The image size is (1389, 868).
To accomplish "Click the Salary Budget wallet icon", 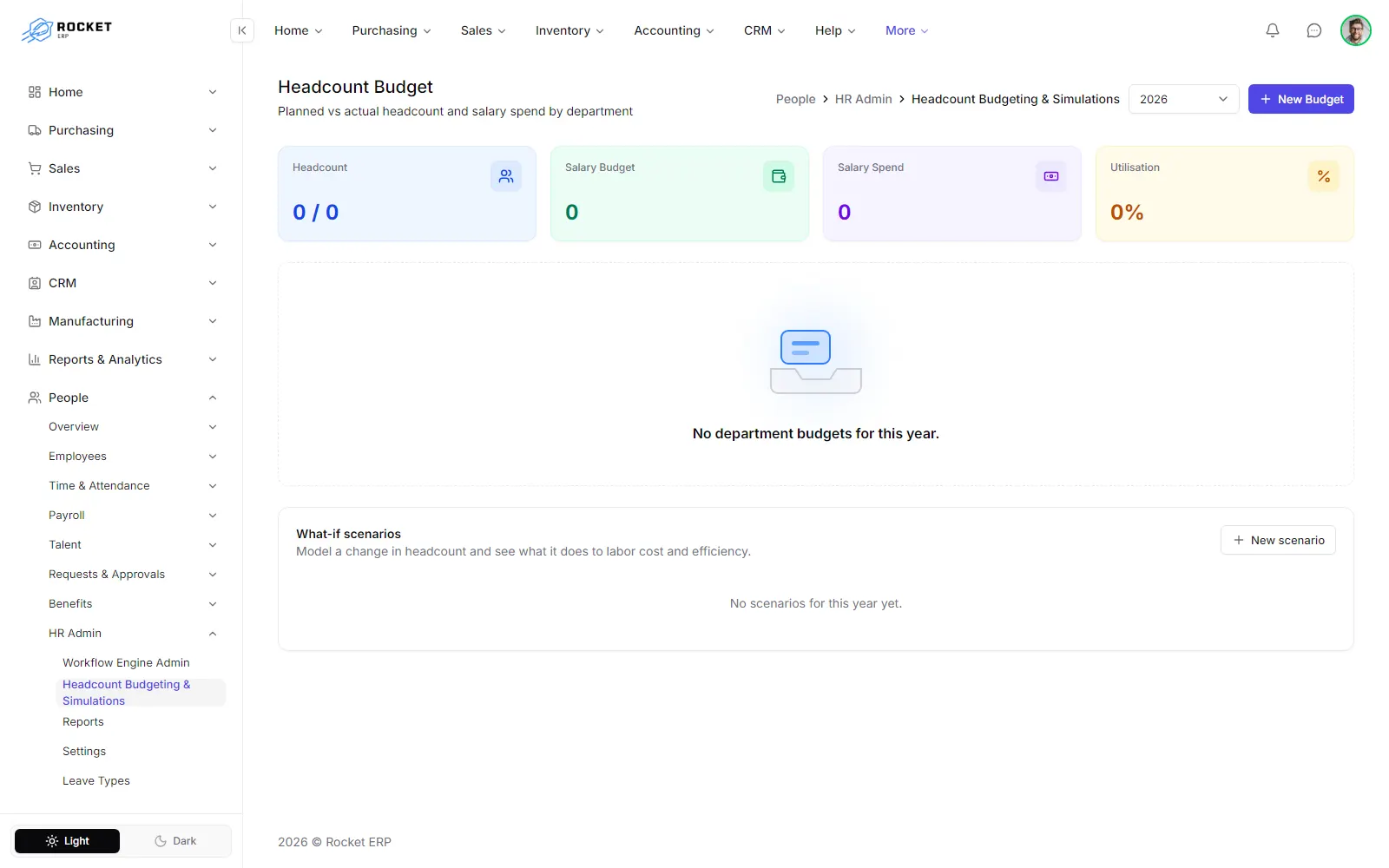I will pos(779,176).
